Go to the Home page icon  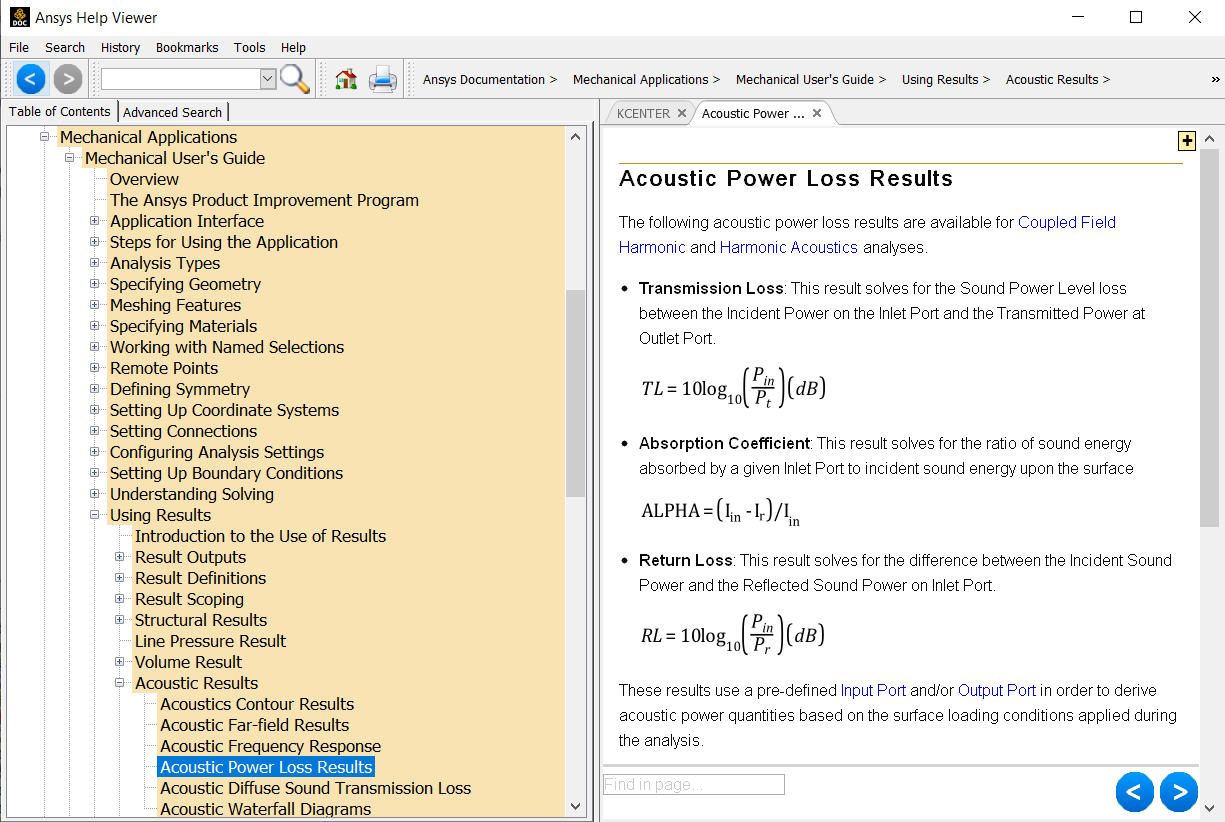(x=346, y=79)
